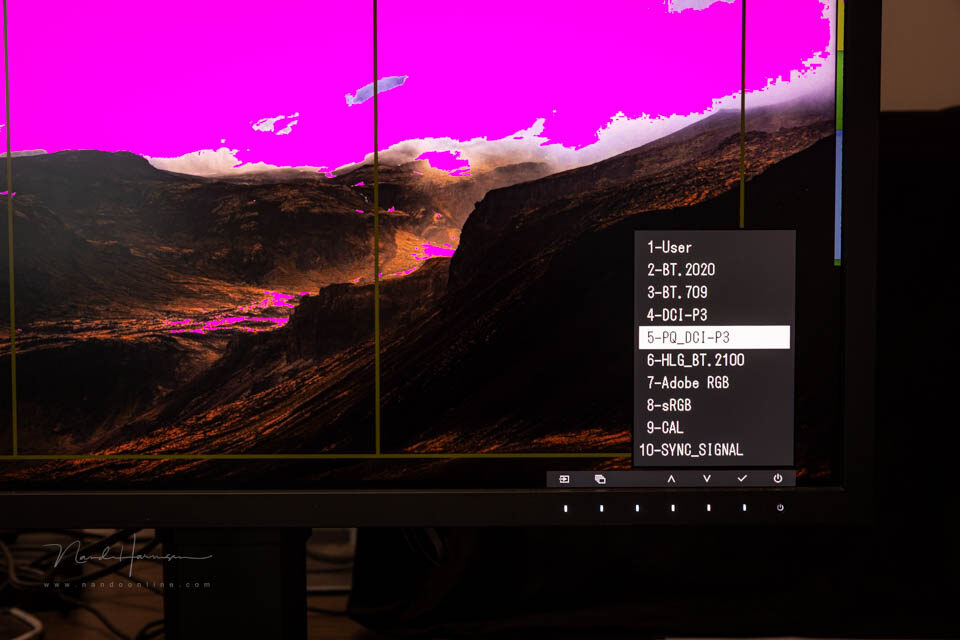Image resolution: width=960 pixels, height=640 pixels.
Task: Select the 9-CAL mode entry
Action: pos(665,427)
